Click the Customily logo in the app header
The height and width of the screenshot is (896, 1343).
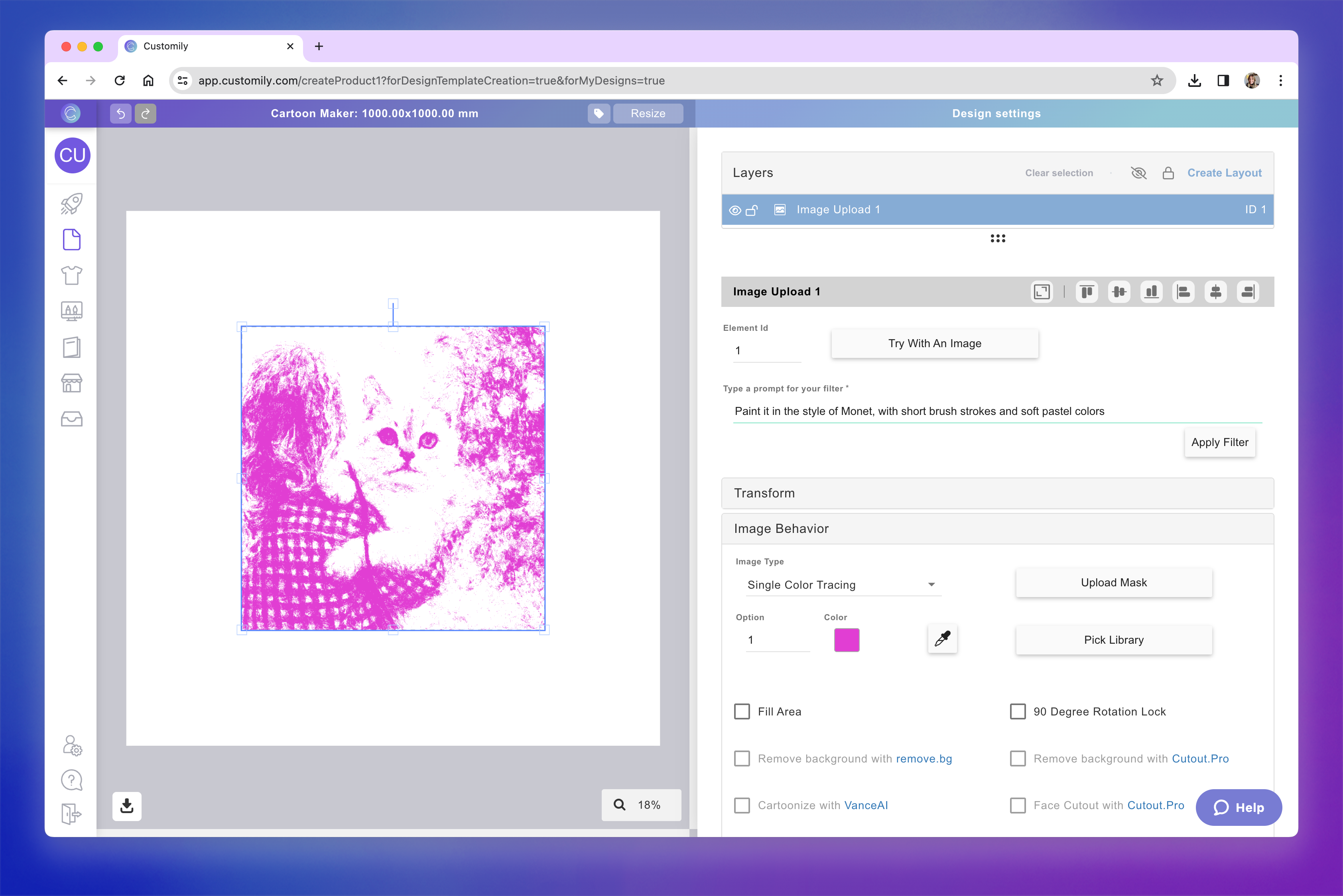coord(71,113)
